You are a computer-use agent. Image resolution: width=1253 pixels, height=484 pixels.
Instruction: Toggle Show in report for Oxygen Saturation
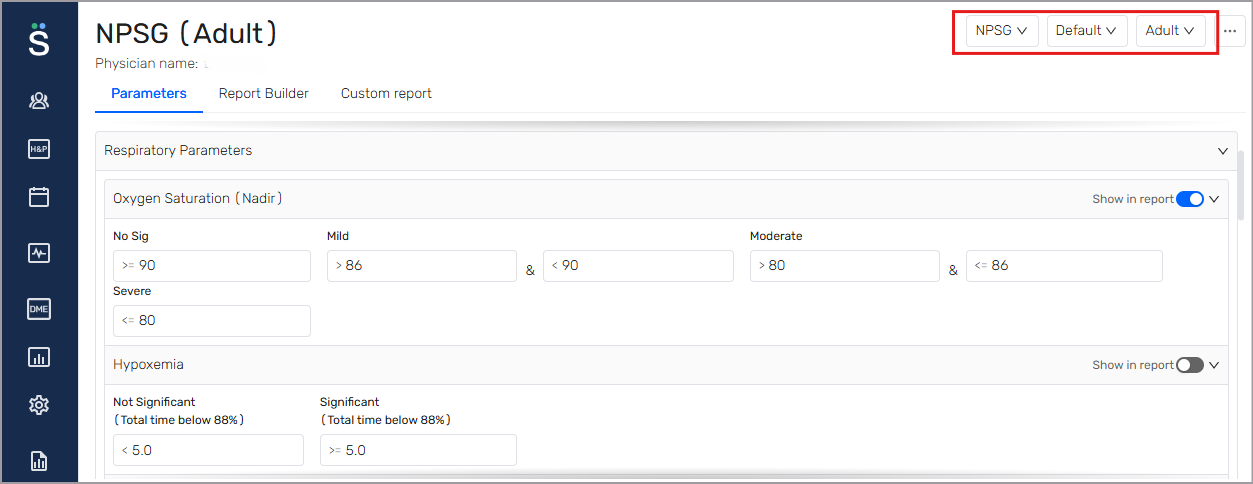(1190, 199)
